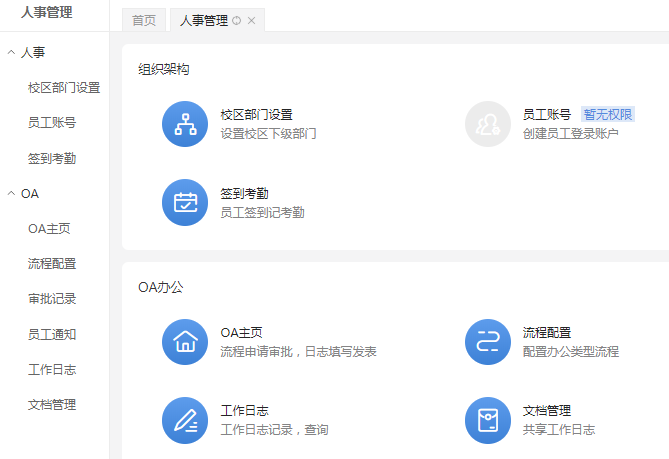
Task: Select 员工账号 in the left sidebar
Action: click(52, 123)
